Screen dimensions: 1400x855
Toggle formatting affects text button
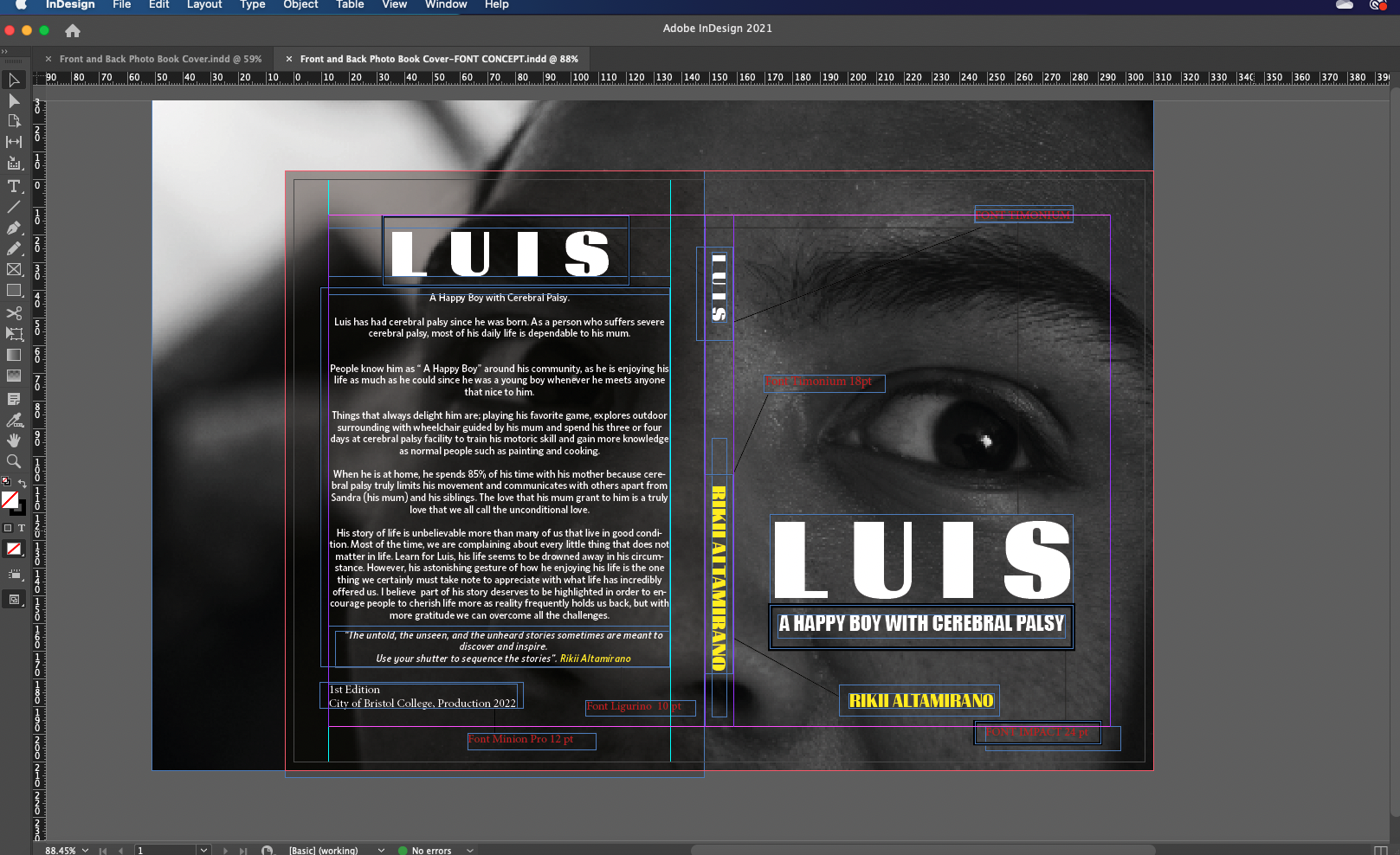[22, 528]
